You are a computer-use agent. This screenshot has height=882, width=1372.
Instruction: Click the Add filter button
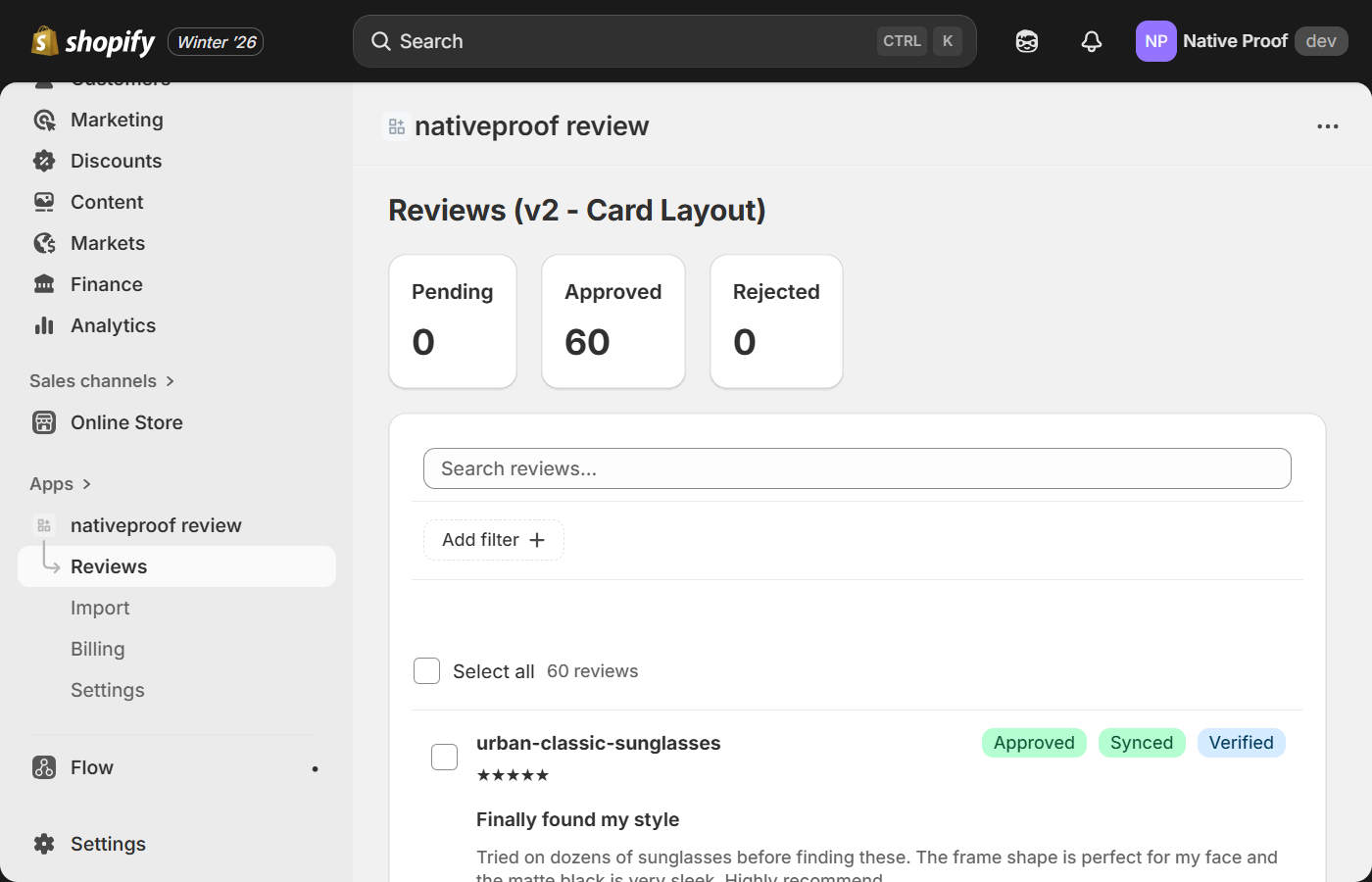[x=493, y=540]
